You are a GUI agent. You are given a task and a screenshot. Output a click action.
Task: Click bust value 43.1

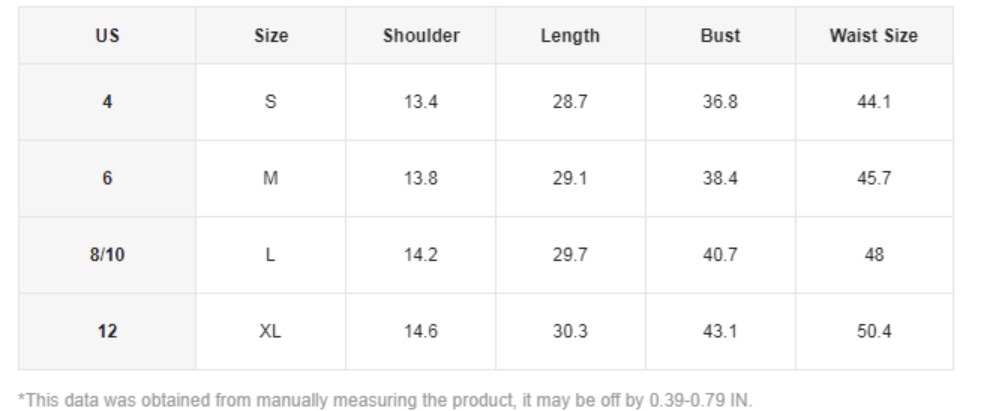pos(720,331)
